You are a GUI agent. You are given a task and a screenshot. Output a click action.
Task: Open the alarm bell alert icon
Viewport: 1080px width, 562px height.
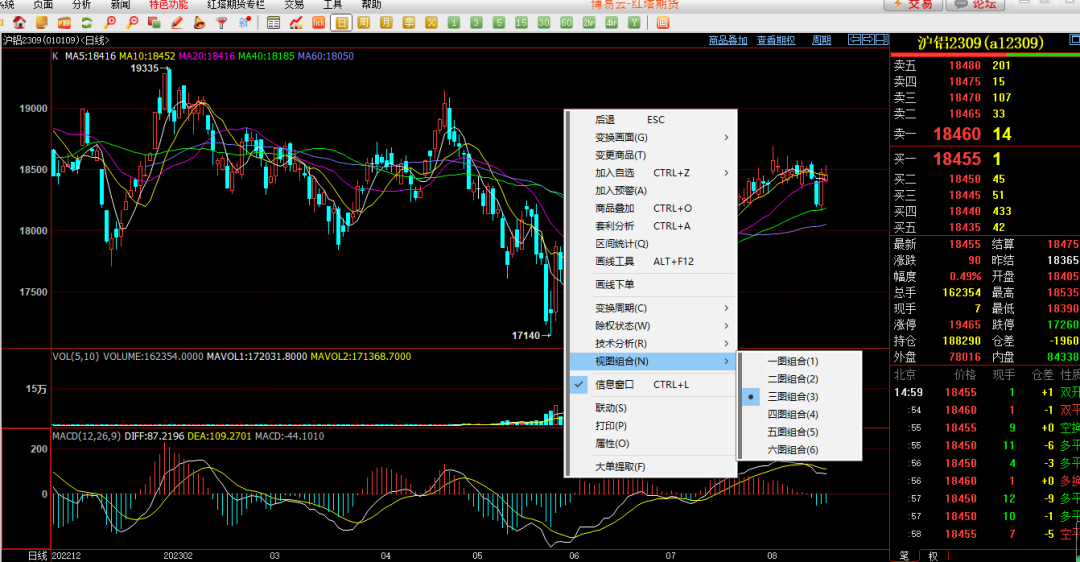[x=199, y=23]
